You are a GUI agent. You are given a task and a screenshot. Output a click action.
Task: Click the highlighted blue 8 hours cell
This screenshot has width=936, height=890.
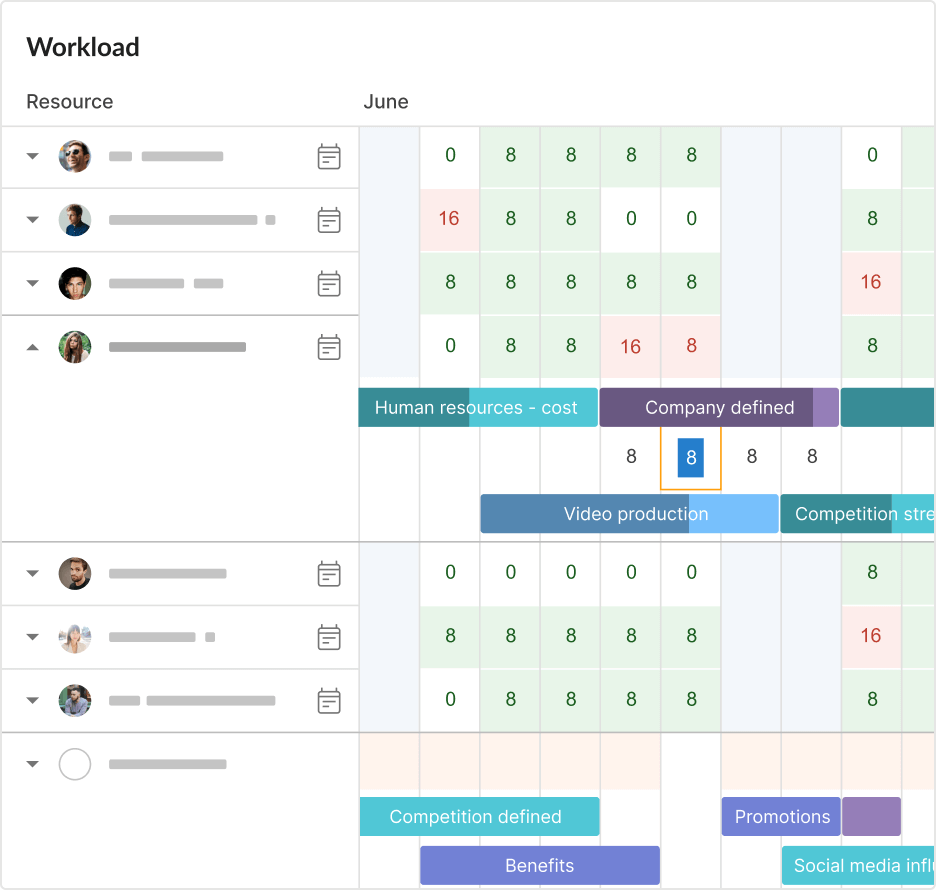(691, 458)
